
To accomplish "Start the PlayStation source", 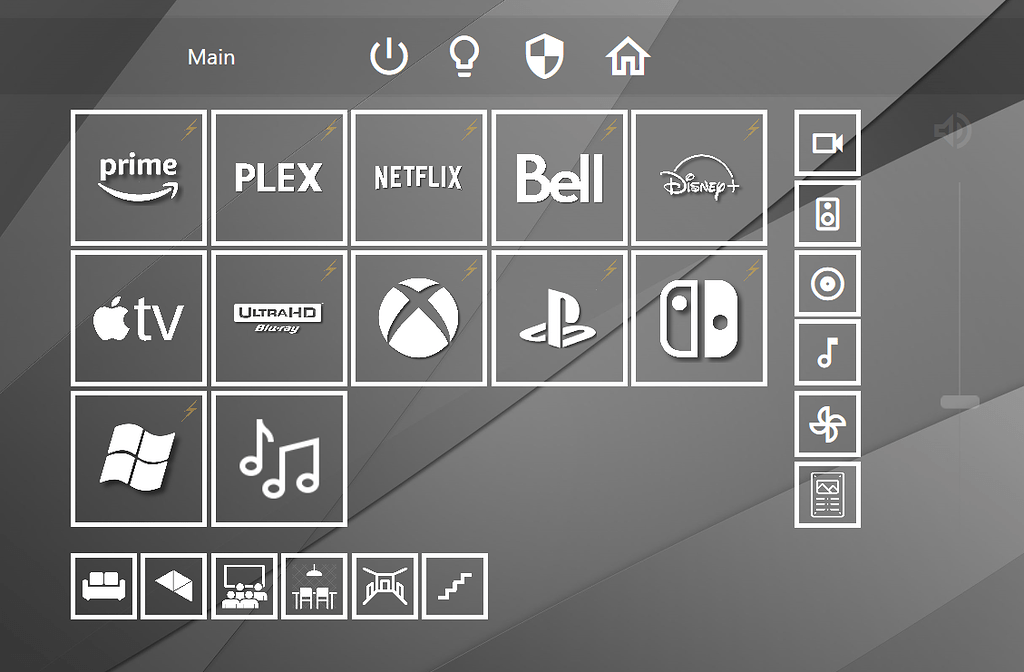I will click(x=559, y=318).
